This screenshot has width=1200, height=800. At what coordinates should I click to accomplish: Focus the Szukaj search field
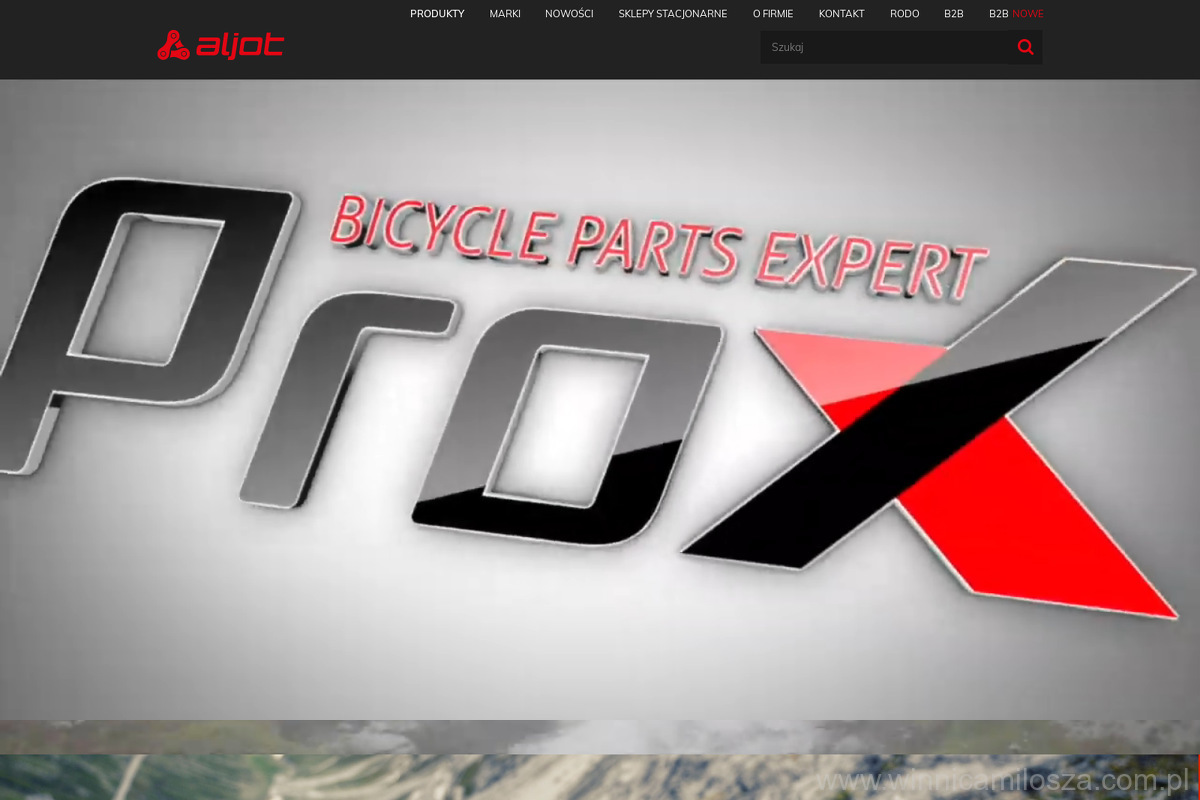(x=885, y=47)
